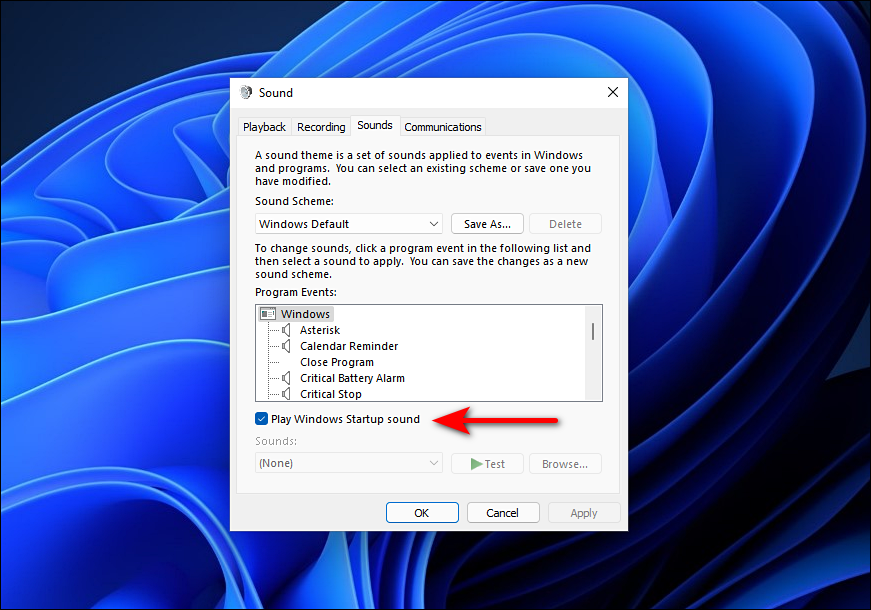Switch to the Playback tab

coord(264,126)
